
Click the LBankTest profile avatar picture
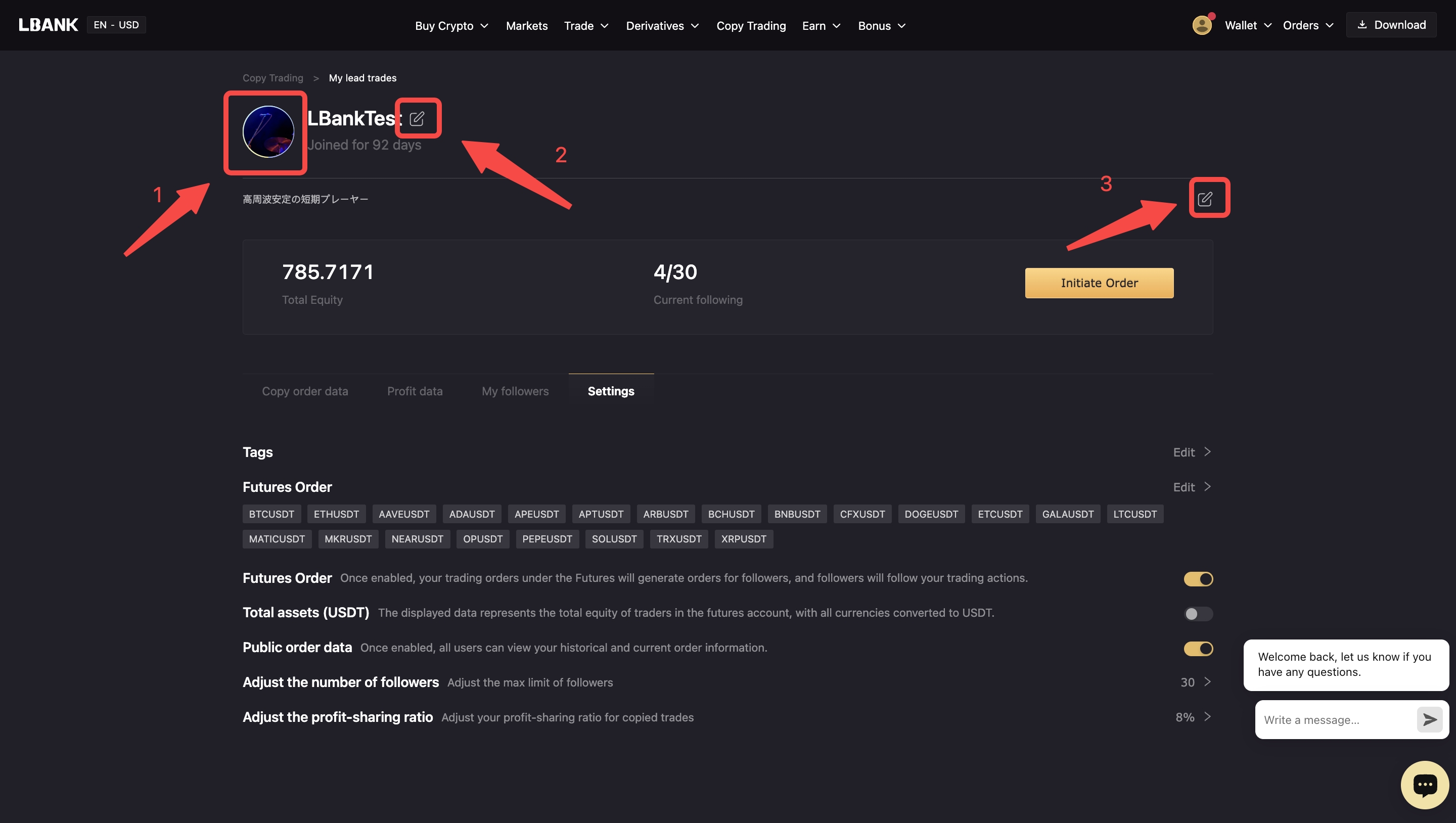click(x=268, y=132)
